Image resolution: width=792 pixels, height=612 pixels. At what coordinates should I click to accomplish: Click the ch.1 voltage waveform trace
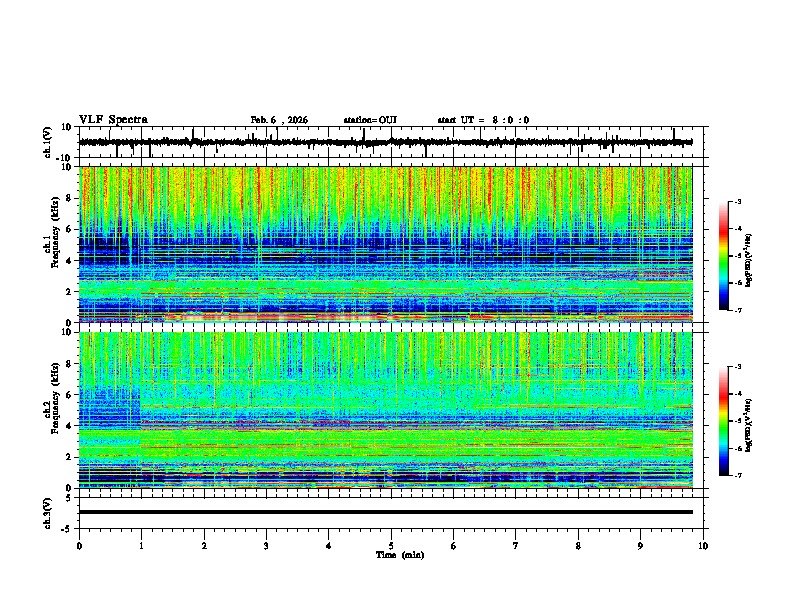pyautogui.click(x=385, y=142)
